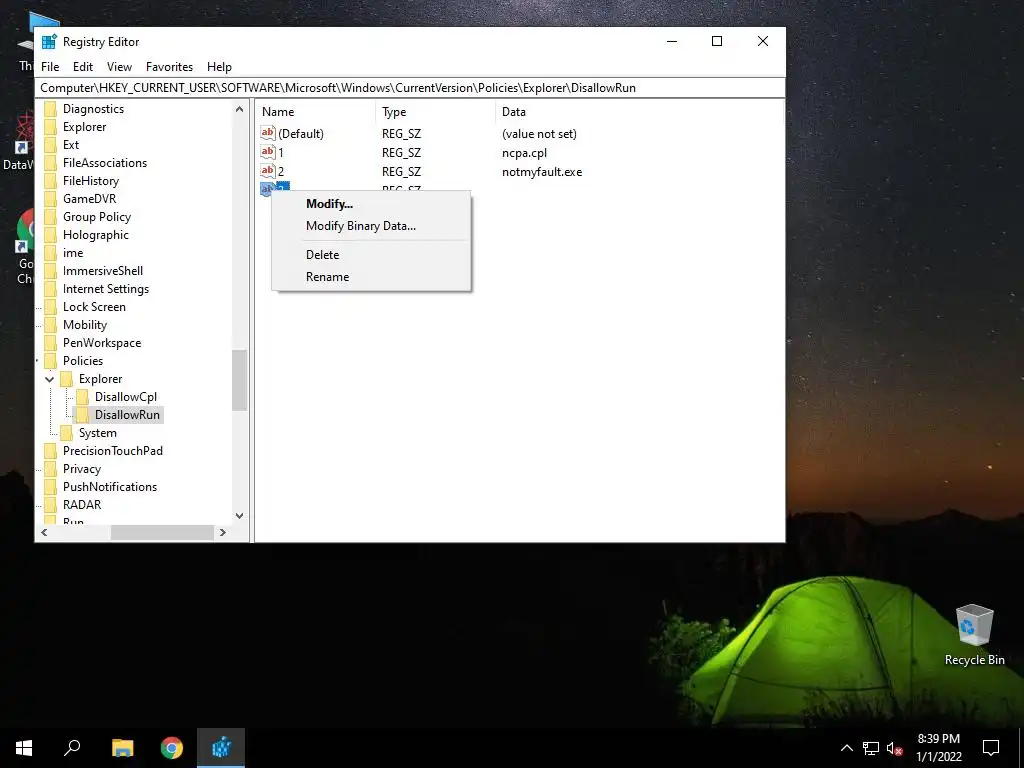Viewport: 1024px width, 768px height.
Task: Open the Help menu
Action: 219,67
